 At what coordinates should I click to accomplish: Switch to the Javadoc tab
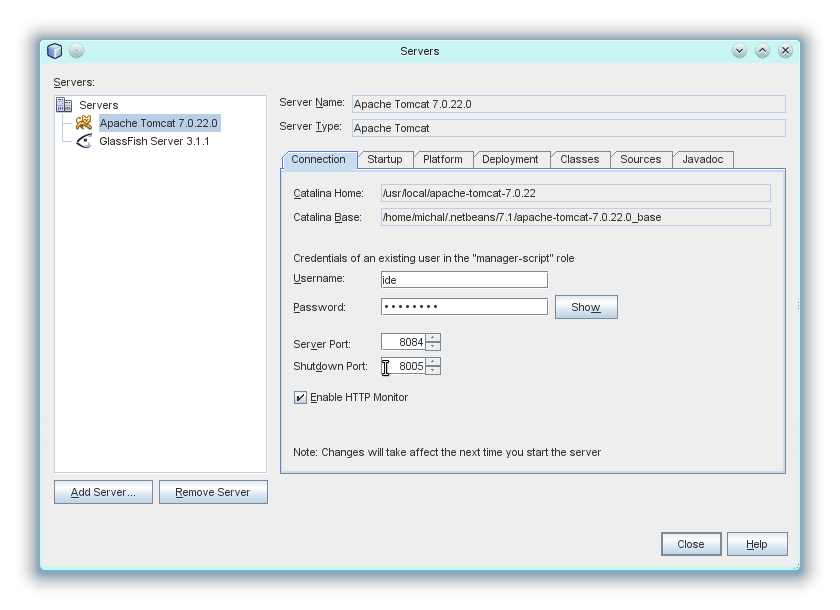click(704, 159)
